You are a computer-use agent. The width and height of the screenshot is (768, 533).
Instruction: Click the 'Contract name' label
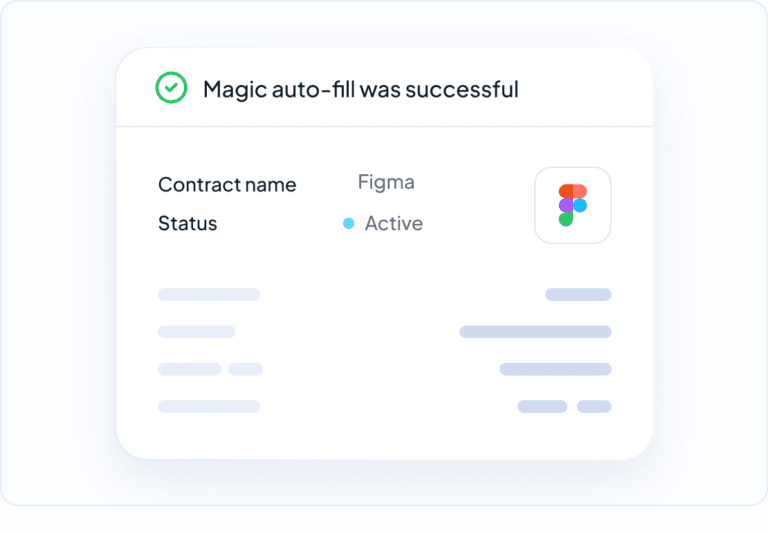point(227,185)
